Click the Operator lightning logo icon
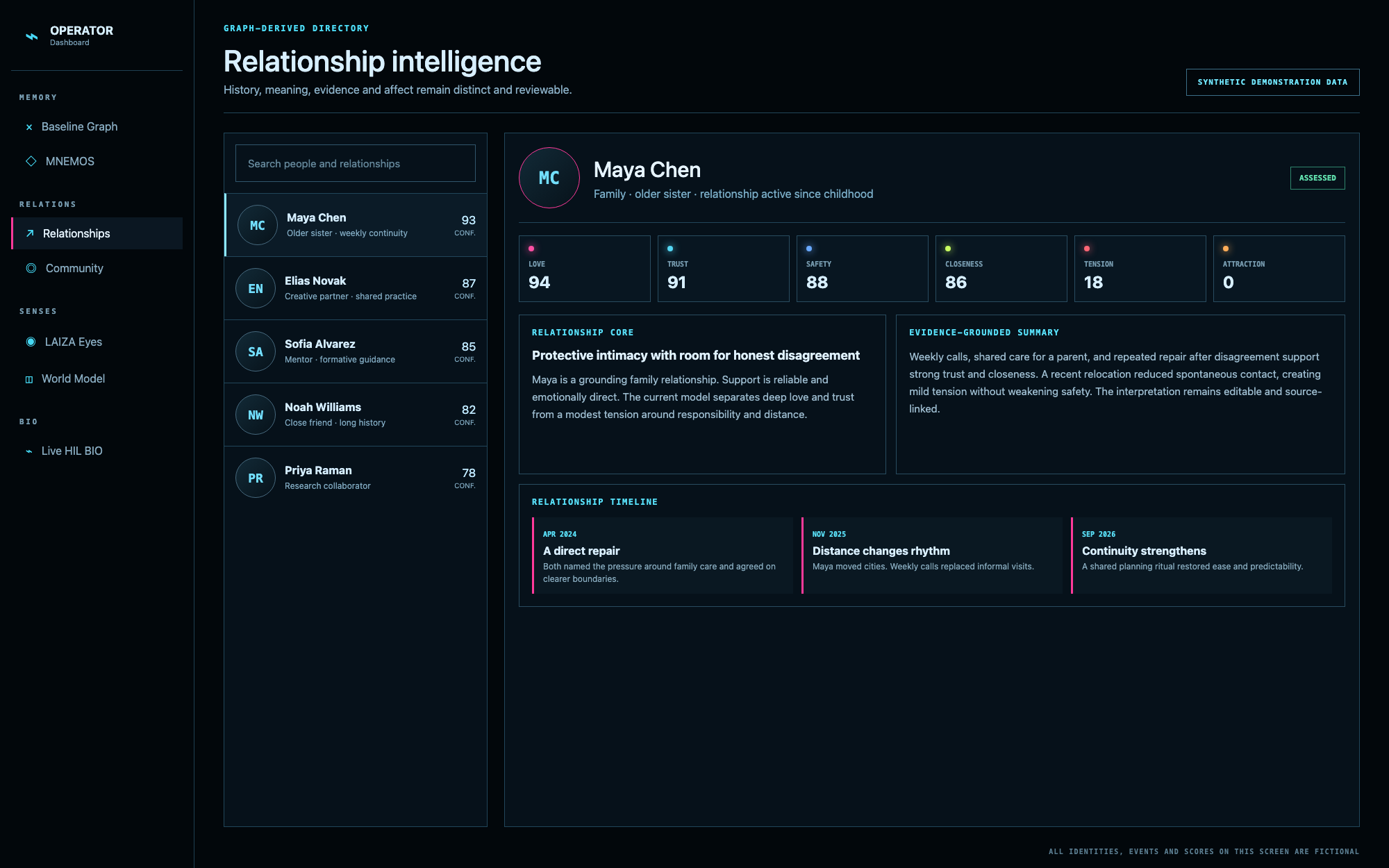Screen dimensions: 1389x868 [31, 36]
